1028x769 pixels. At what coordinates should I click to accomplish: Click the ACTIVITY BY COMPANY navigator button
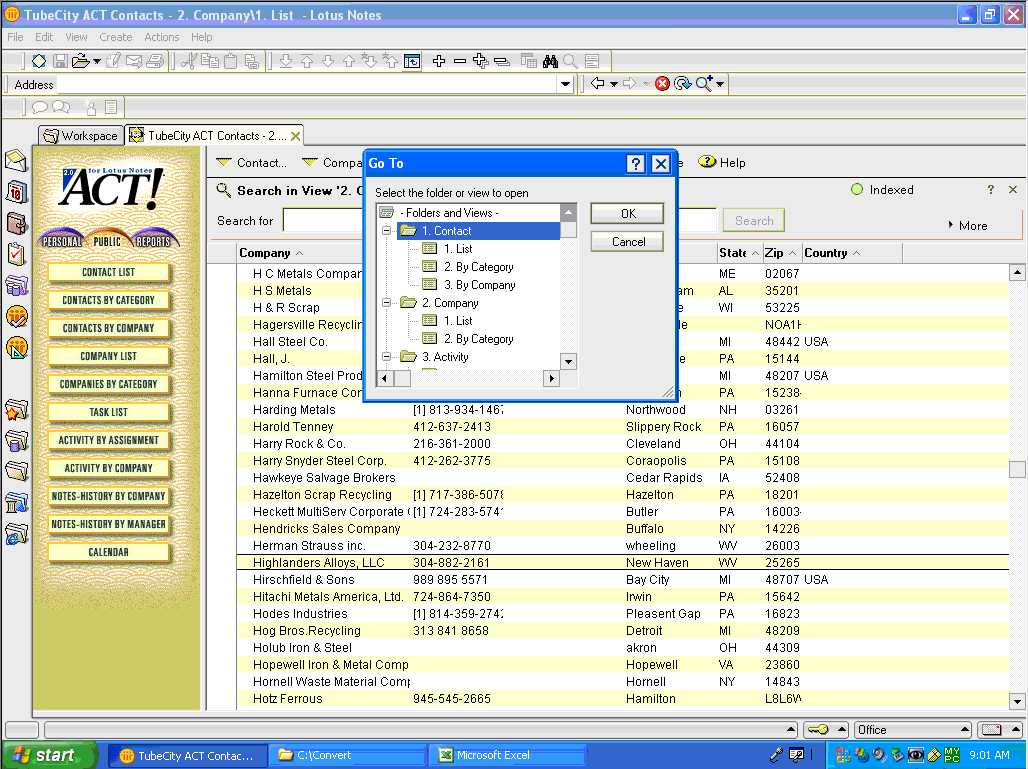pyautogui.click(x=108, y=468)
